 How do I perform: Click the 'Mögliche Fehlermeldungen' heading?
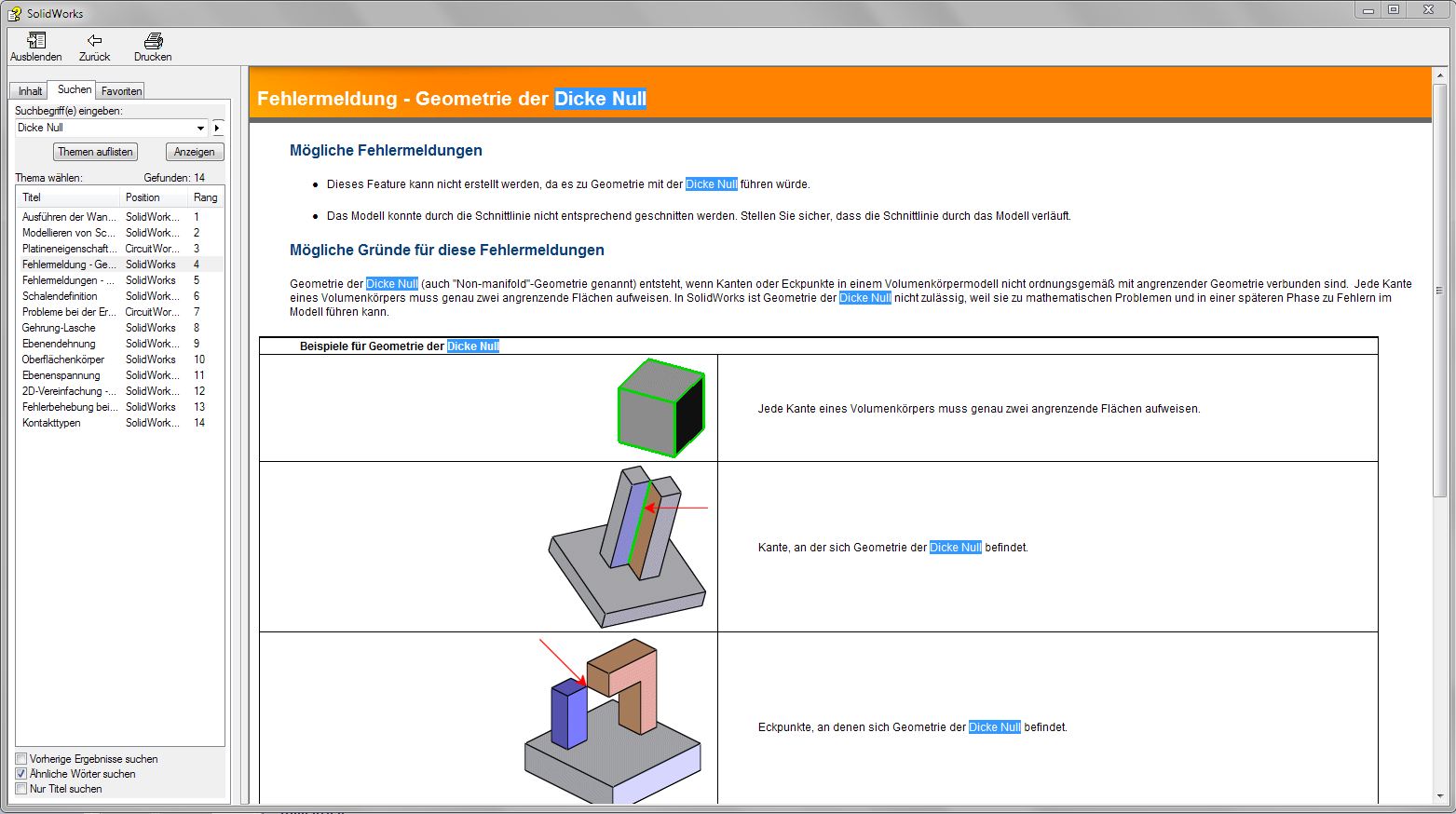pos(386,150)
